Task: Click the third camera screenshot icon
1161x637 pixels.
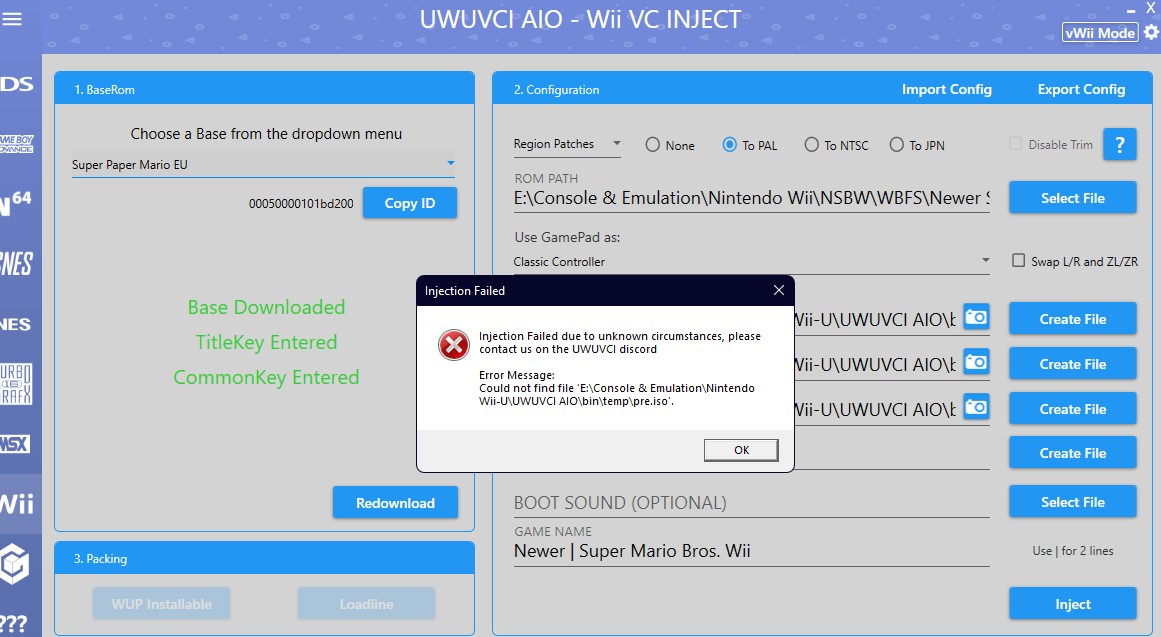Action: click(976, 407)
